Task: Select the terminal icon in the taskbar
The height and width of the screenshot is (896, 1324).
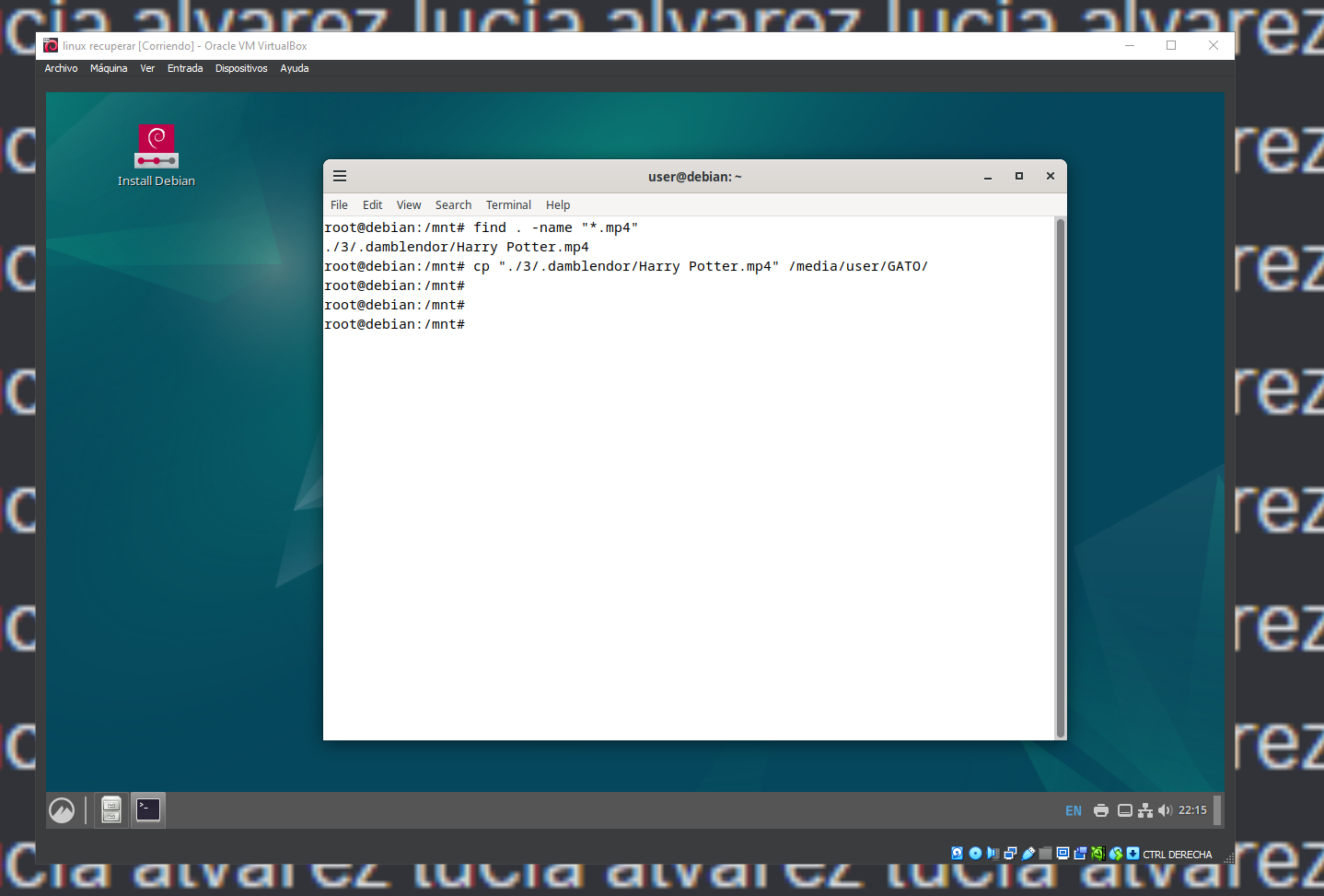Action: [147, 809]
